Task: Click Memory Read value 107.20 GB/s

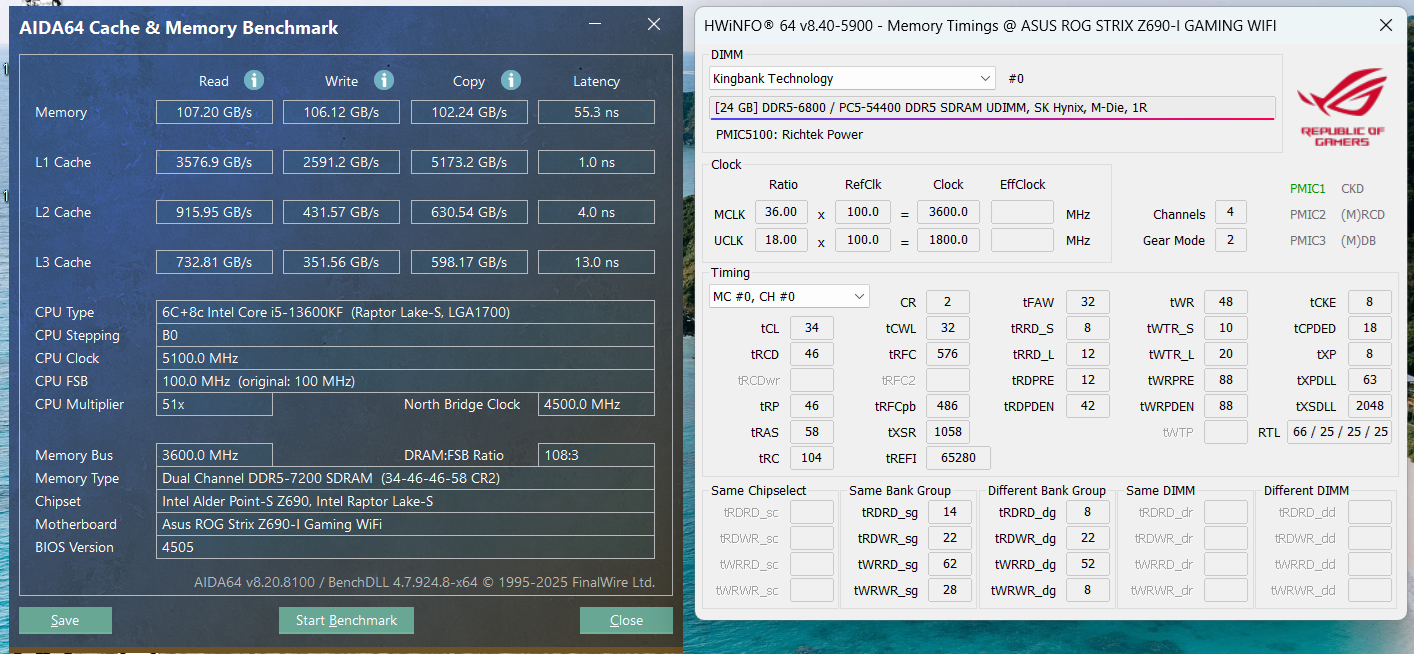Action: click(214, 112)
